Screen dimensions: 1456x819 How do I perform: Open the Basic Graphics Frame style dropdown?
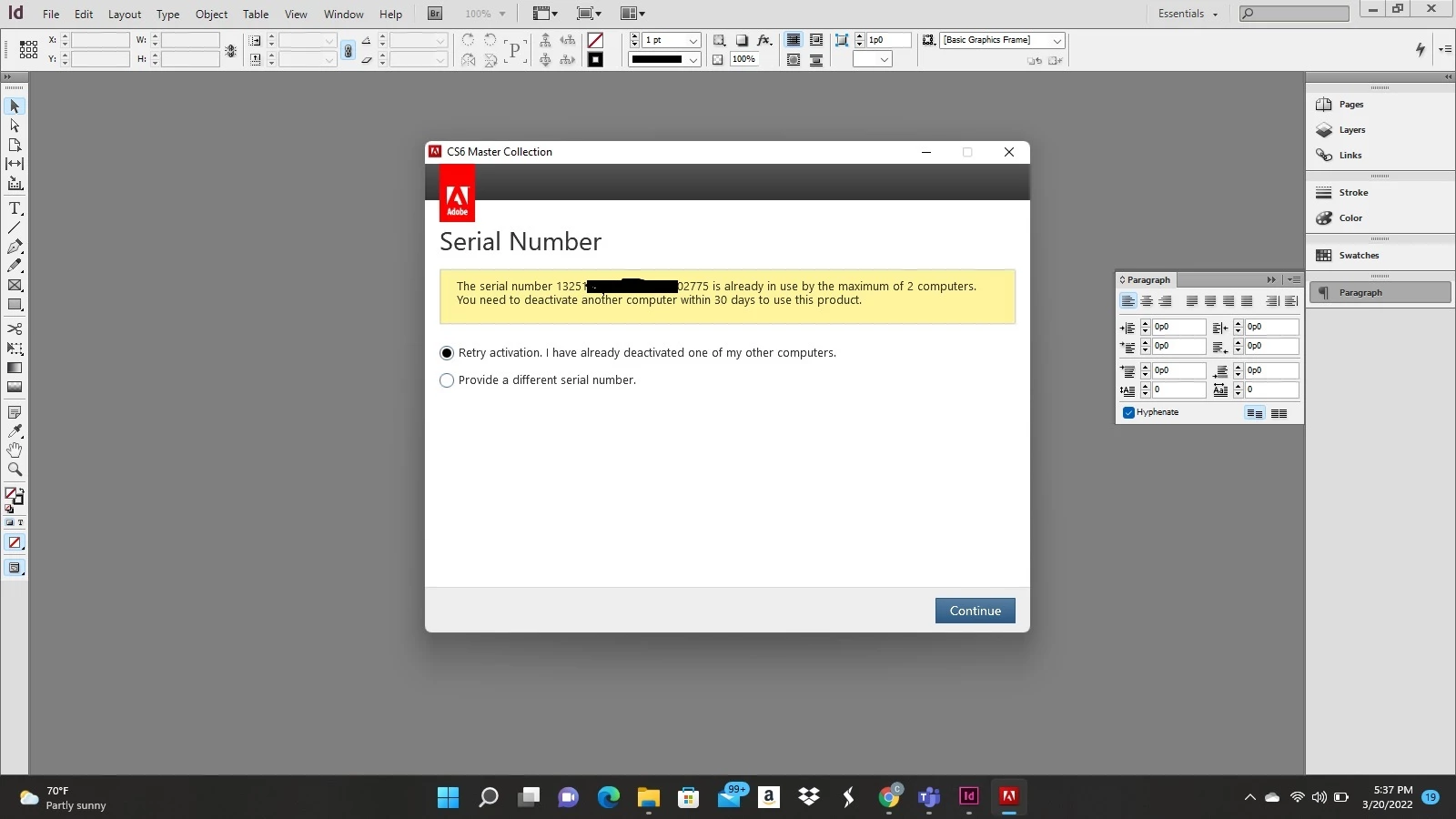point(1057,41)
